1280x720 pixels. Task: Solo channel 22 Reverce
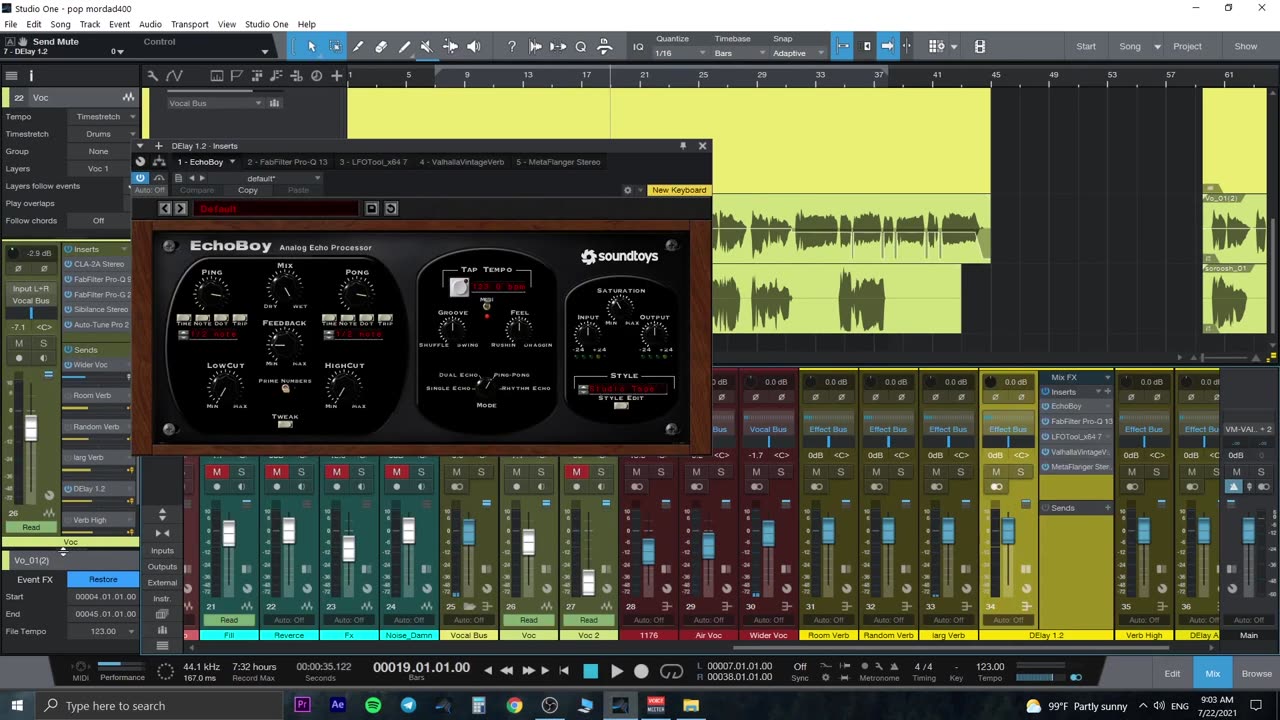pyautogui.click(x=301, y=472)
